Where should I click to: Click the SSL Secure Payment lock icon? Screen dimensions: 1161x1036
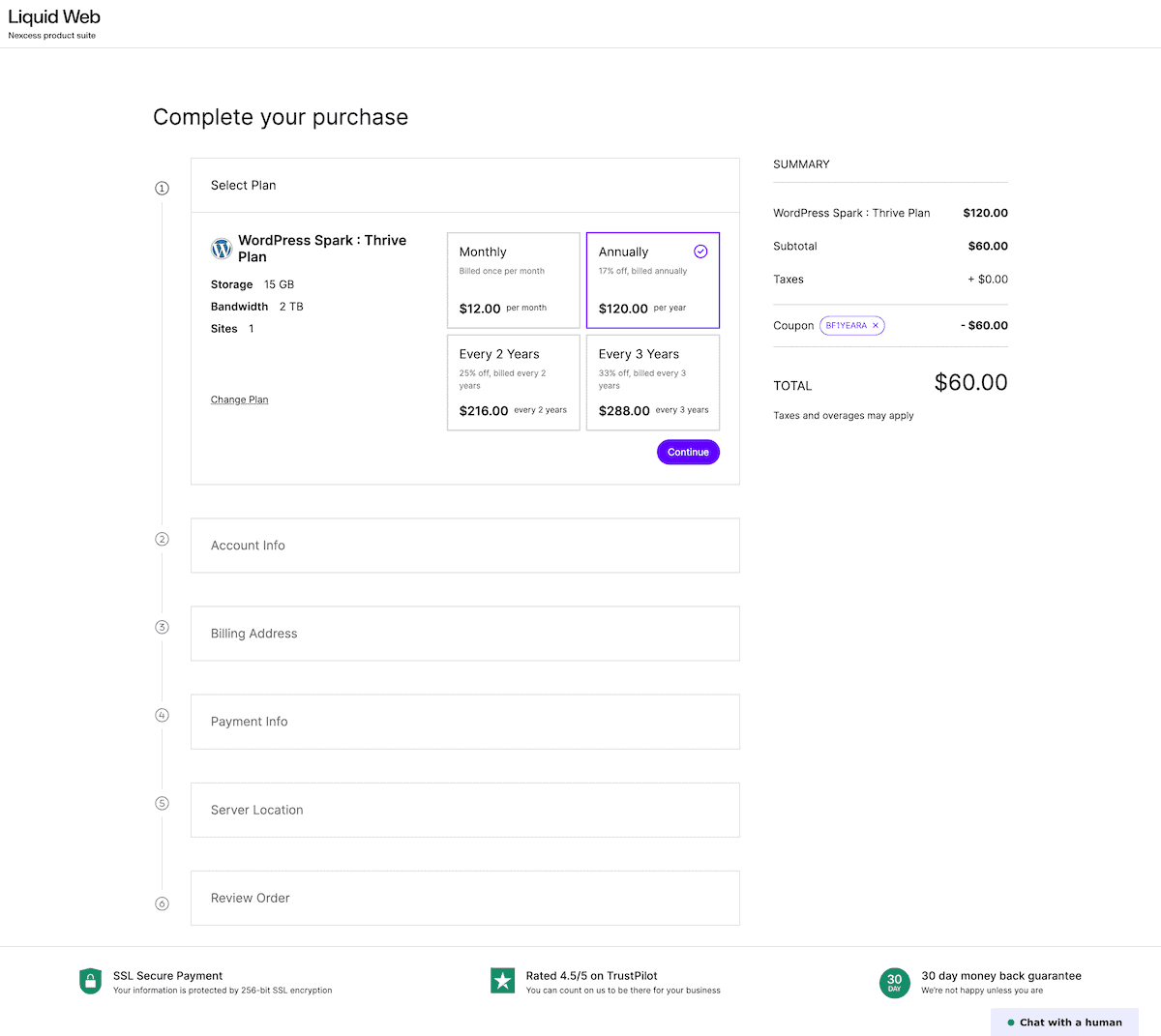[x=90, y=980]
